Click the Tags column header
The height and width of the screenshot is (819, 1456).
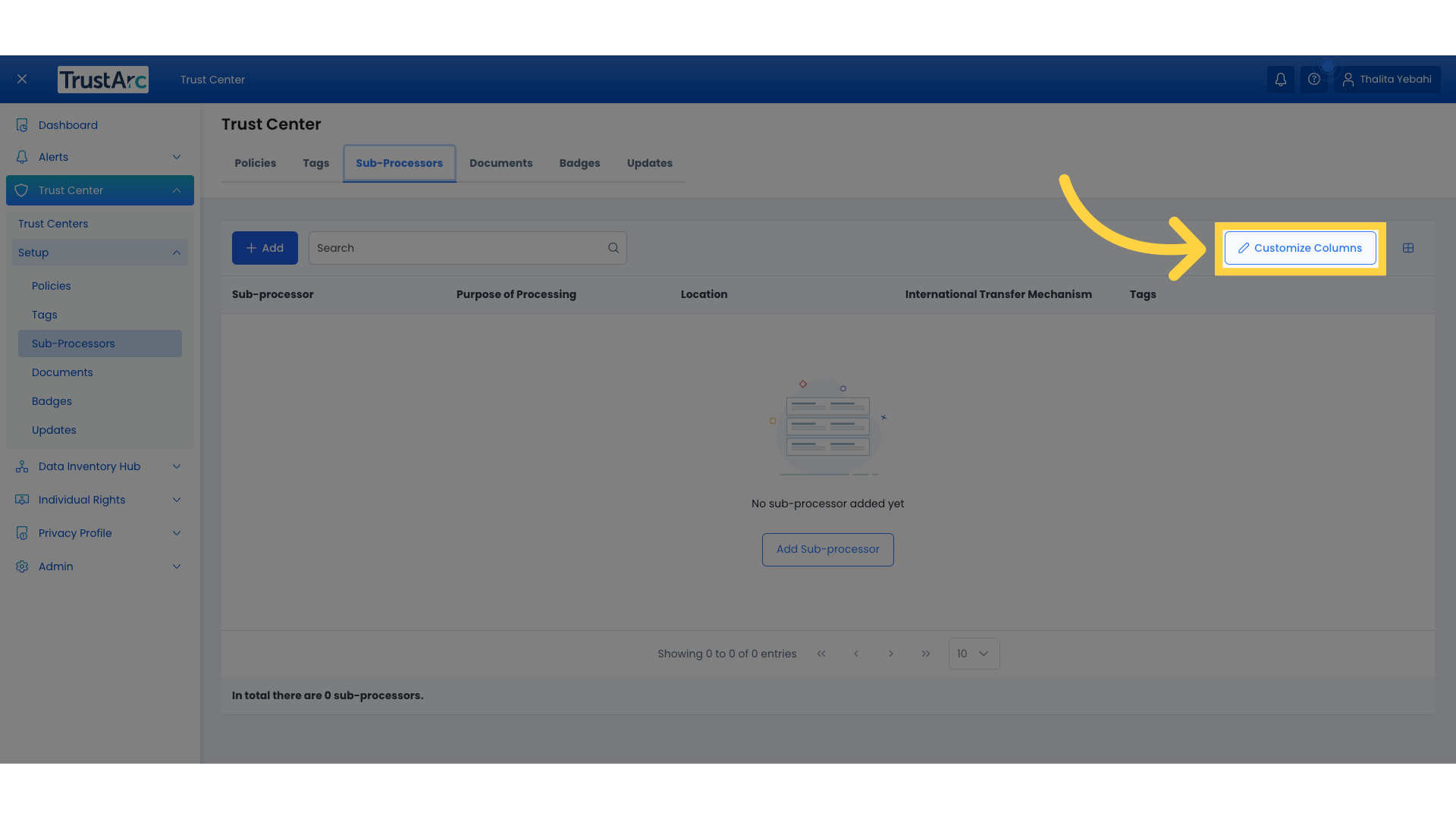coord(1142,294)
